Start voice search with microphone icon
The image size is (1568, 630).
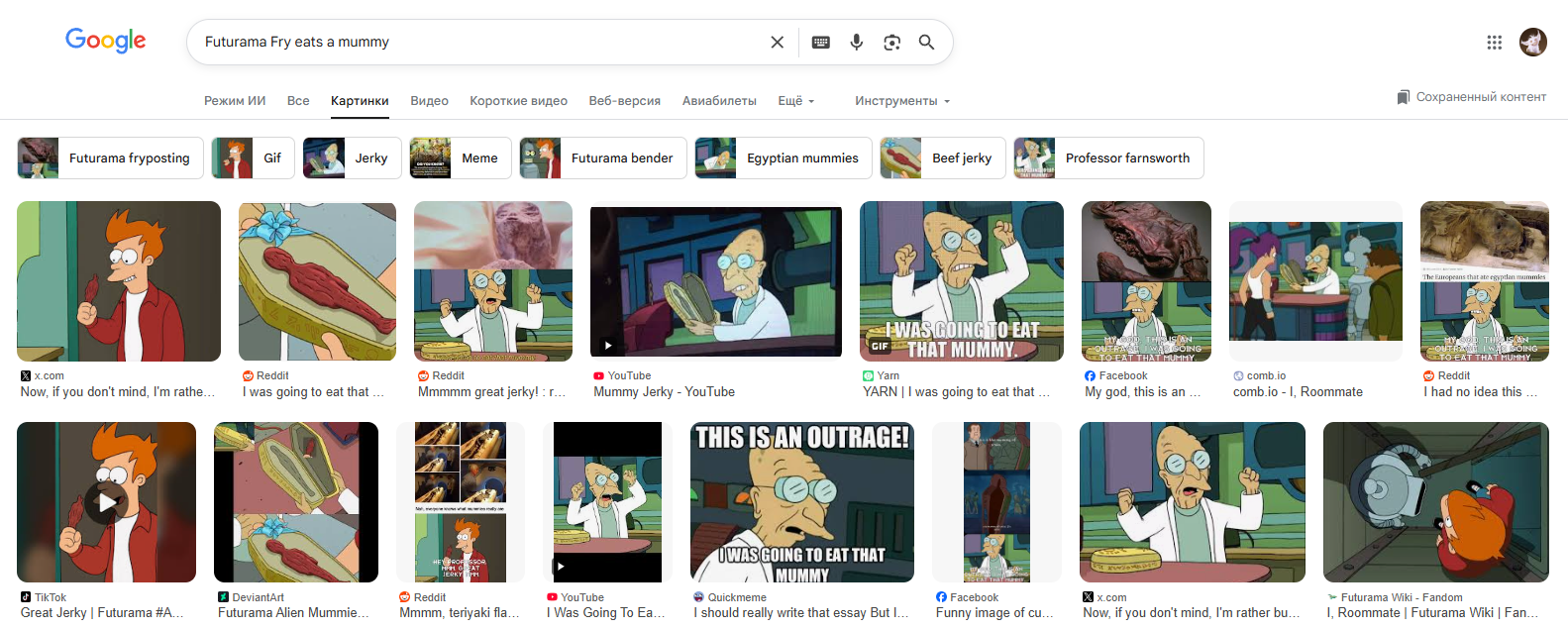coord(857,43)
